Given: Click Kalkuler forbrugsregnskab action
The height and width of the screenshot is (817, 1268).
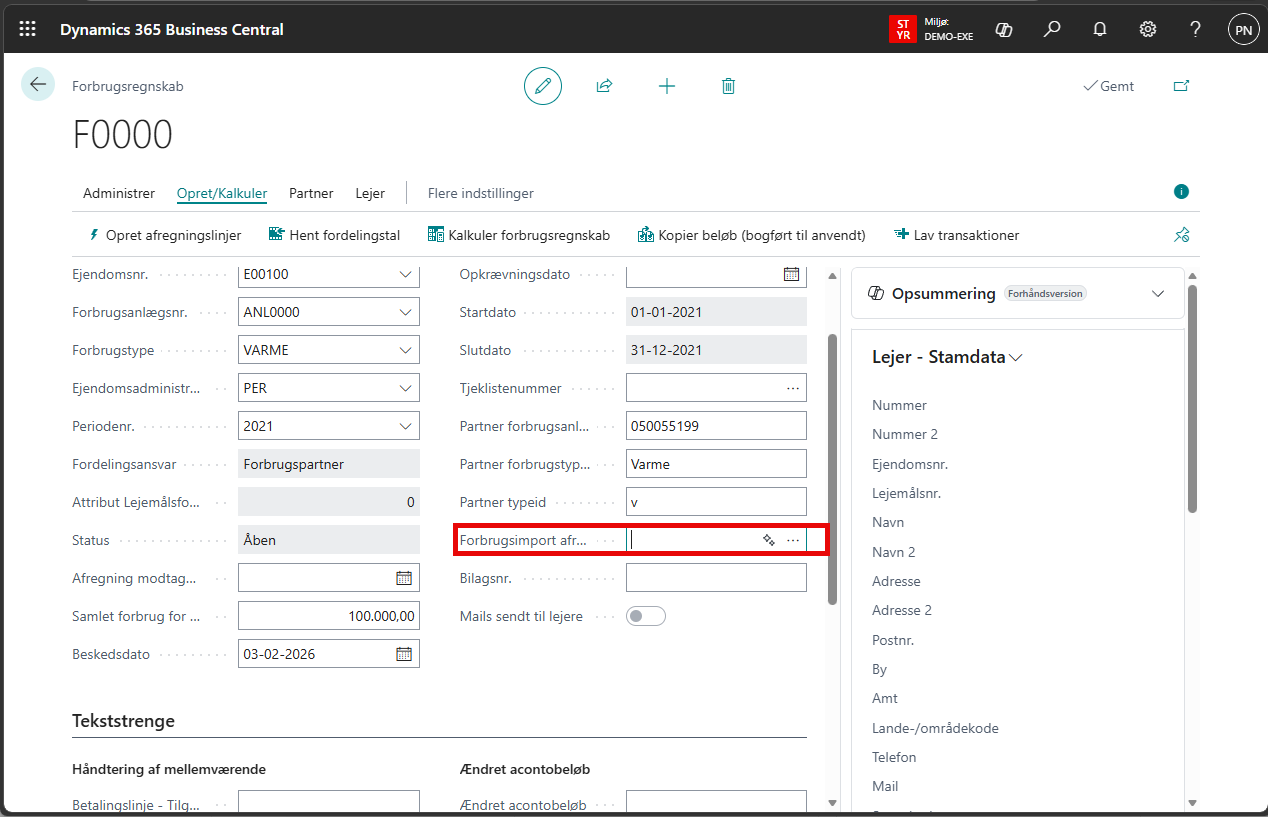Looking at the screenshot, I should point(518,235).
